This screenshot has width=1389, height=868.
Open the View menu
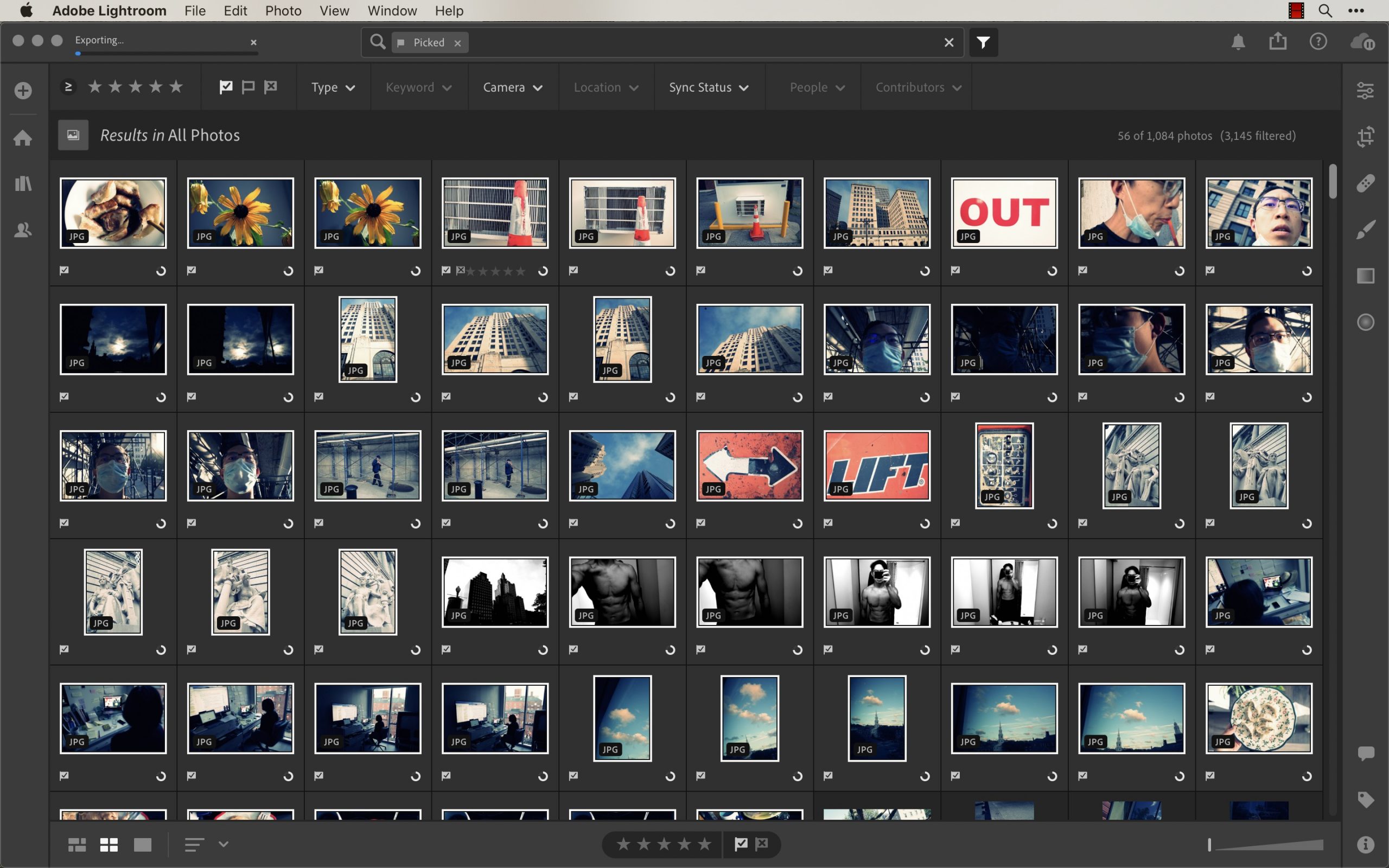[334, 10]
